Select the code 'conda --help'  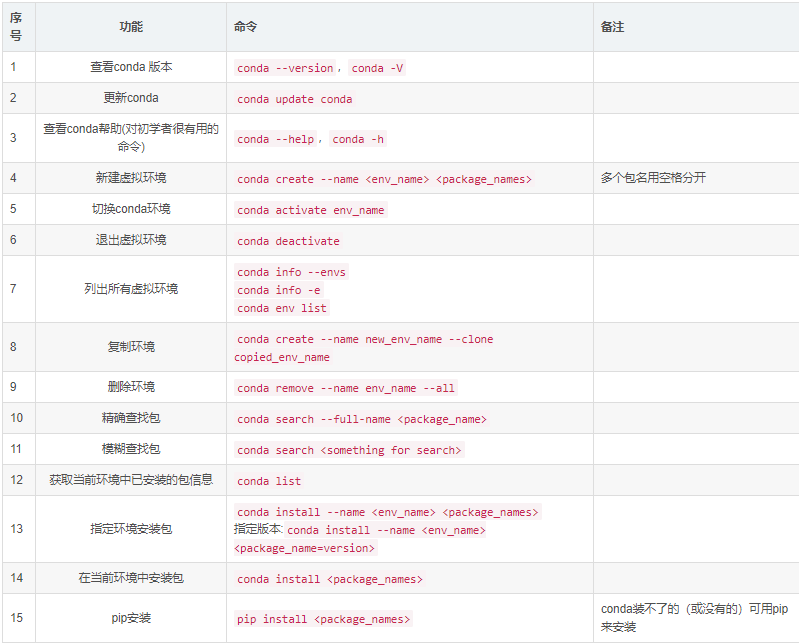click(x=276, y=139)
